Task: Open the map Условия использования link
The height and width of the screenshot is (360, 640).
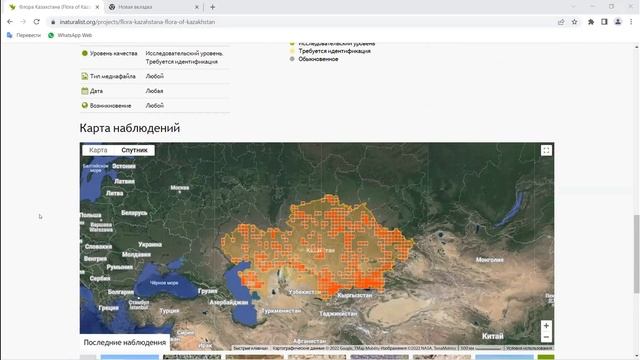Action: (529, 348)
